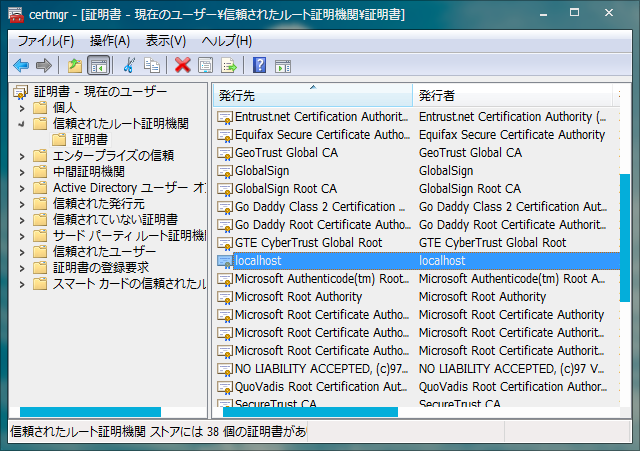The width and height of the screenshot is (640, 451).
Task: Expand the 信頼された発行元 node
Action: tap(22, 204)
